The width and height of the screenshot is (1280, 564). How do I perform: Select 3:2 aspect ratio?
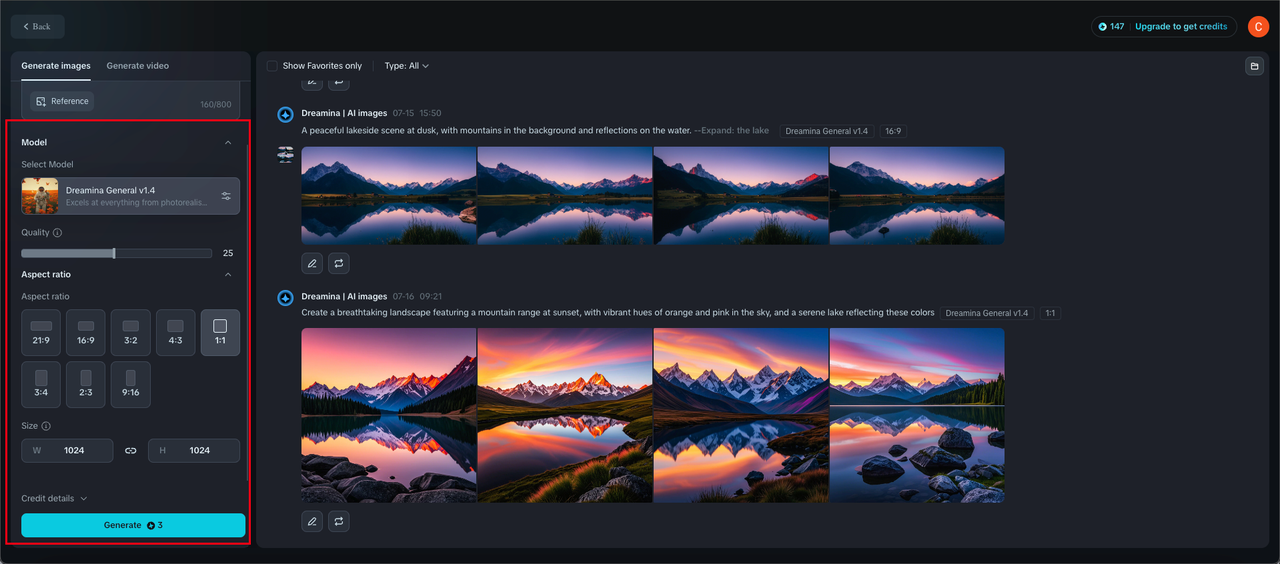[x=130, y=333]
